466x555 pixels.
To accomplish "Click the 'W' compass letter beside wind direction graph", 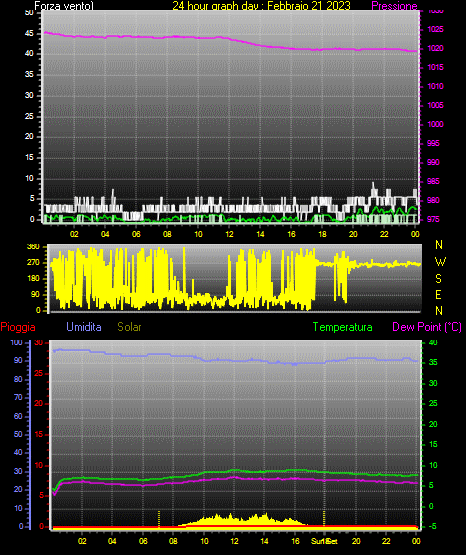I will tap(440, 262).
